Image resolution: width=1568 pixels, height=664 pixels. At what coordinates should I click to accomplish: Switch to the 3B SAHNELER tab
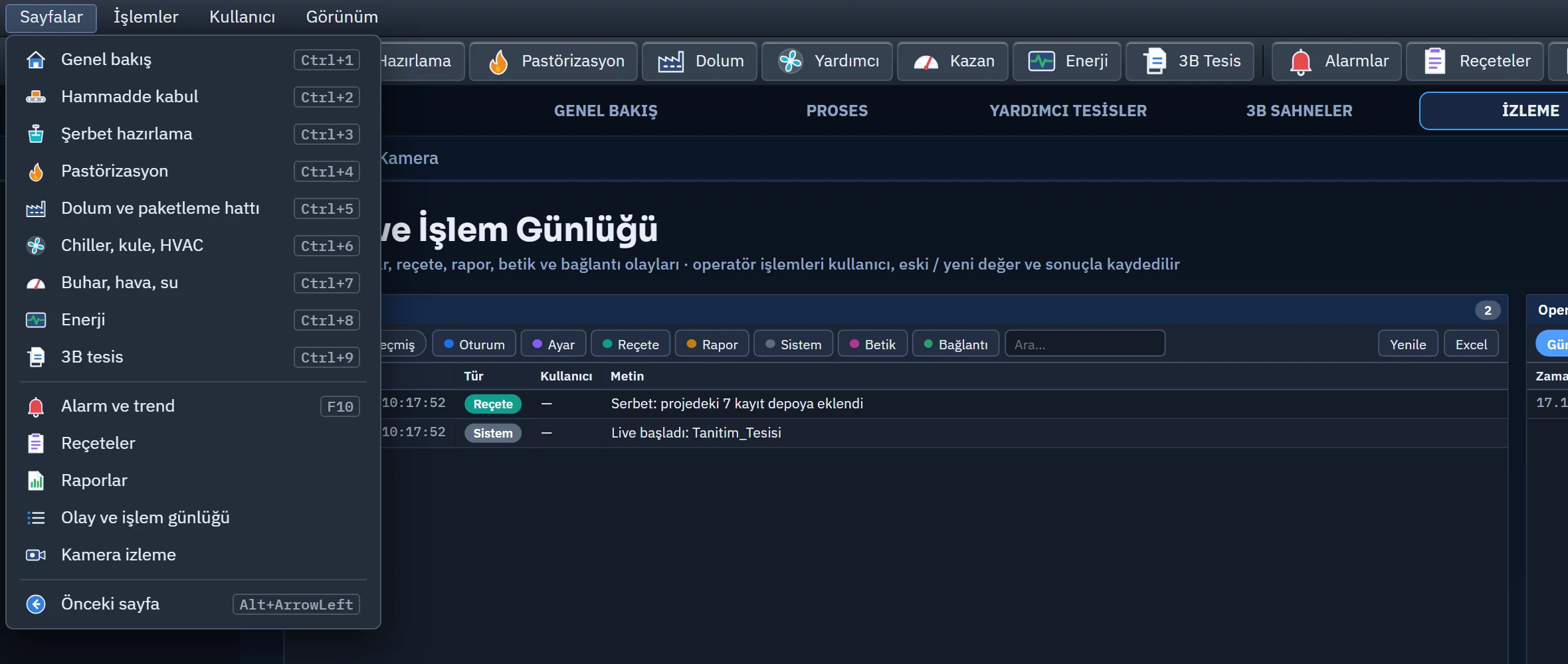click(x=1299, y=111)
